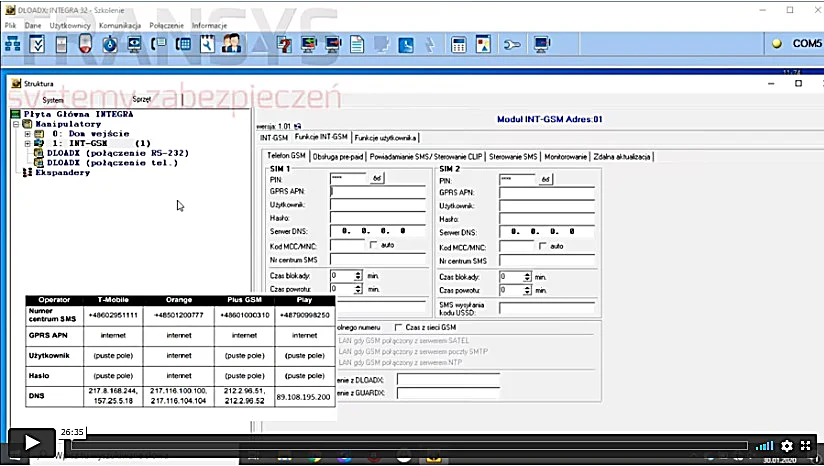Click the checklist options toolbar icon

(x=37, y=44)
